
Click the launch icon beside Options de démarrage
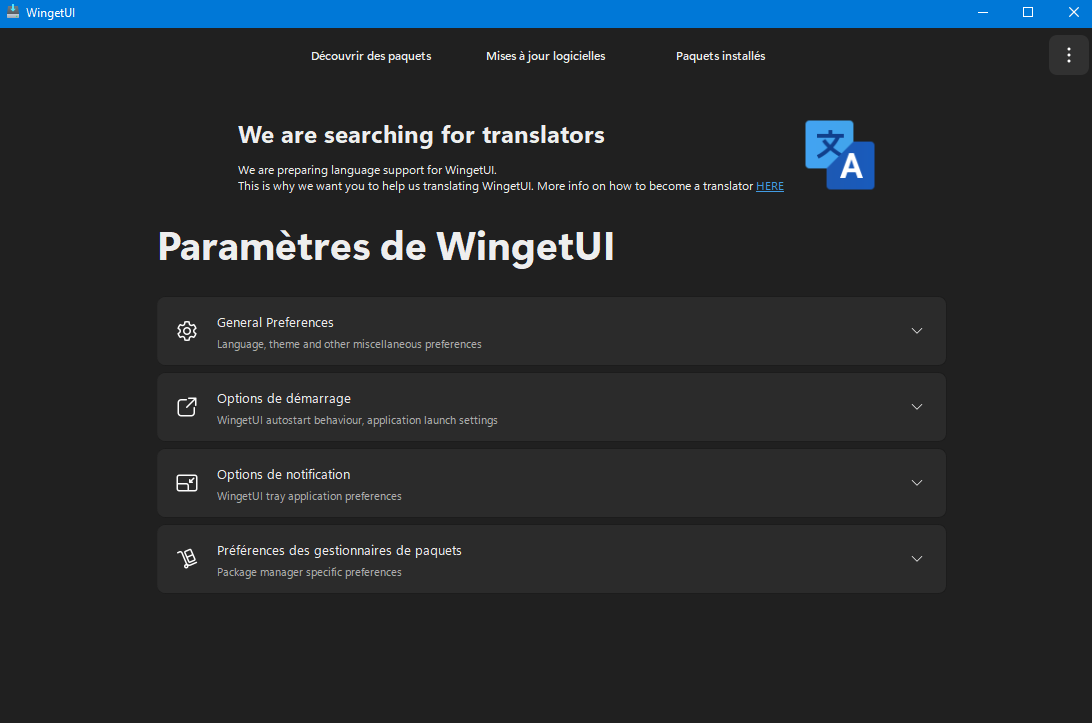187,407
